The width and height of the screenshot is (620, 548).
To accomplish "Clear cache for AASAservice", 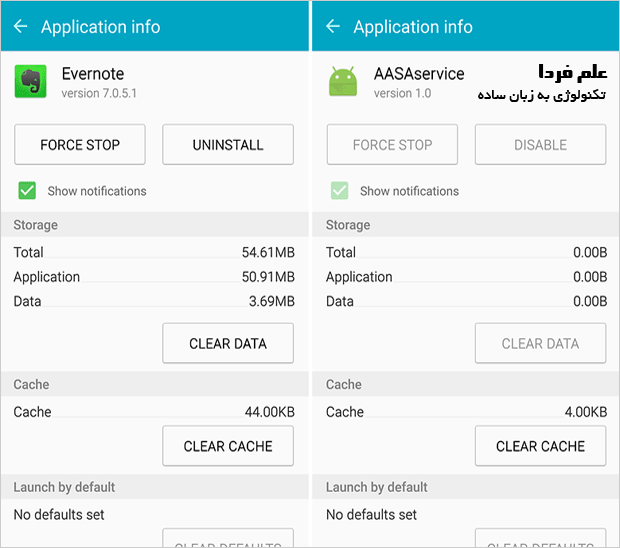I will 540,446.
